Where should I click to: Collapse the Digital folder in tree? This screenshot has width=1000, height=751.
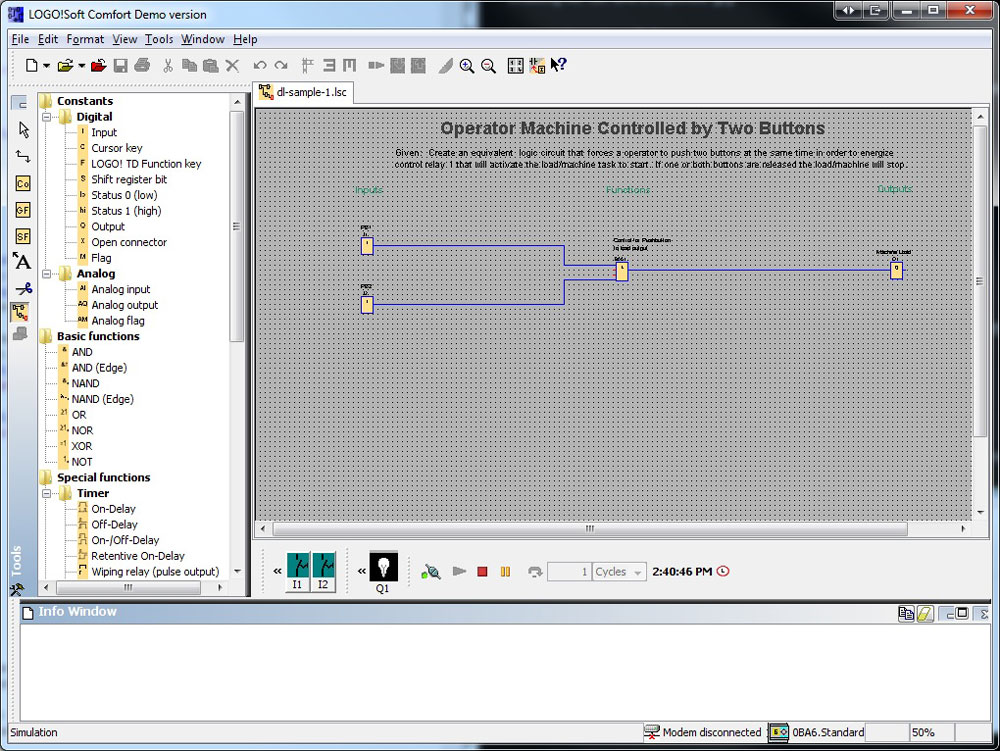click(x=47, y=117)
